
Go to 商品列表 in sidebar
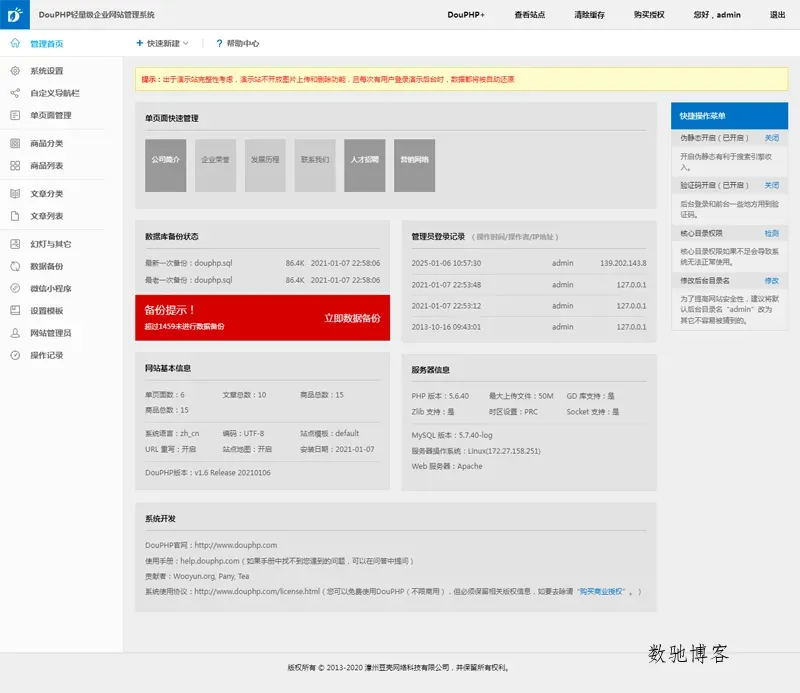click(x=46, y=165)
